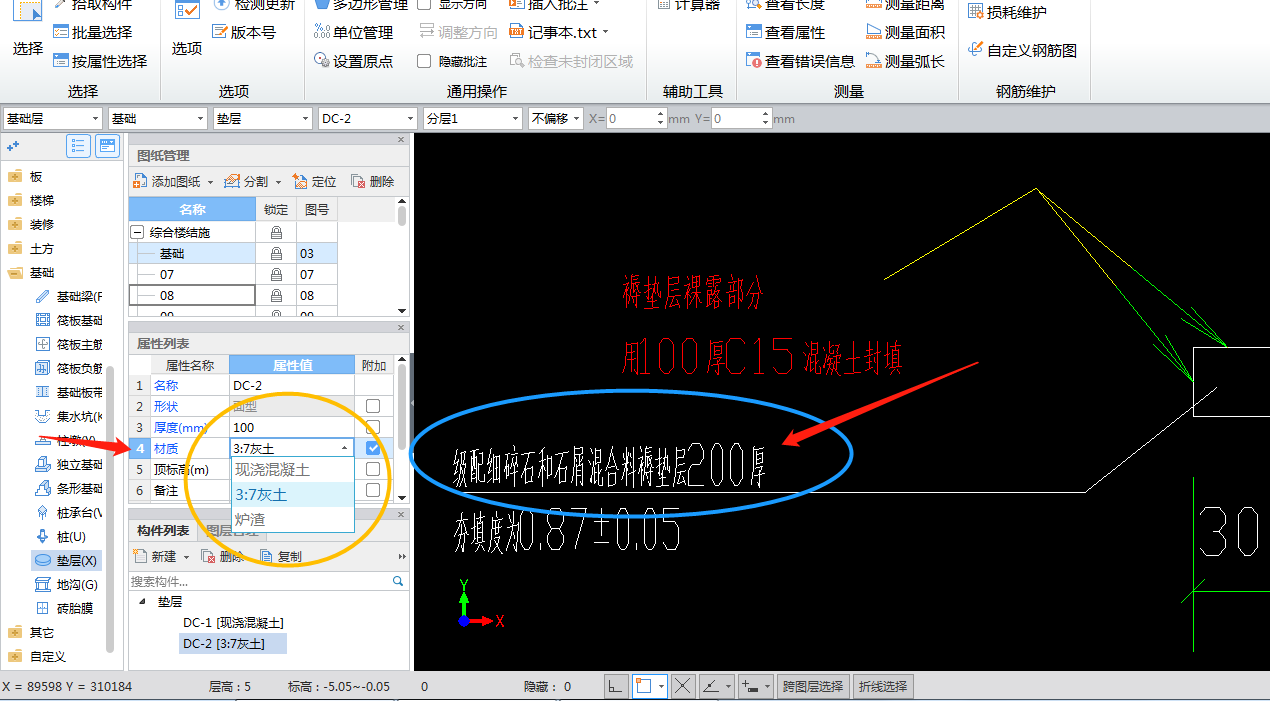The height and width of the screenshot is (701, 1270).
Task: Select 桩(U) in navigation tree
Action: click(x=61, y=537)
